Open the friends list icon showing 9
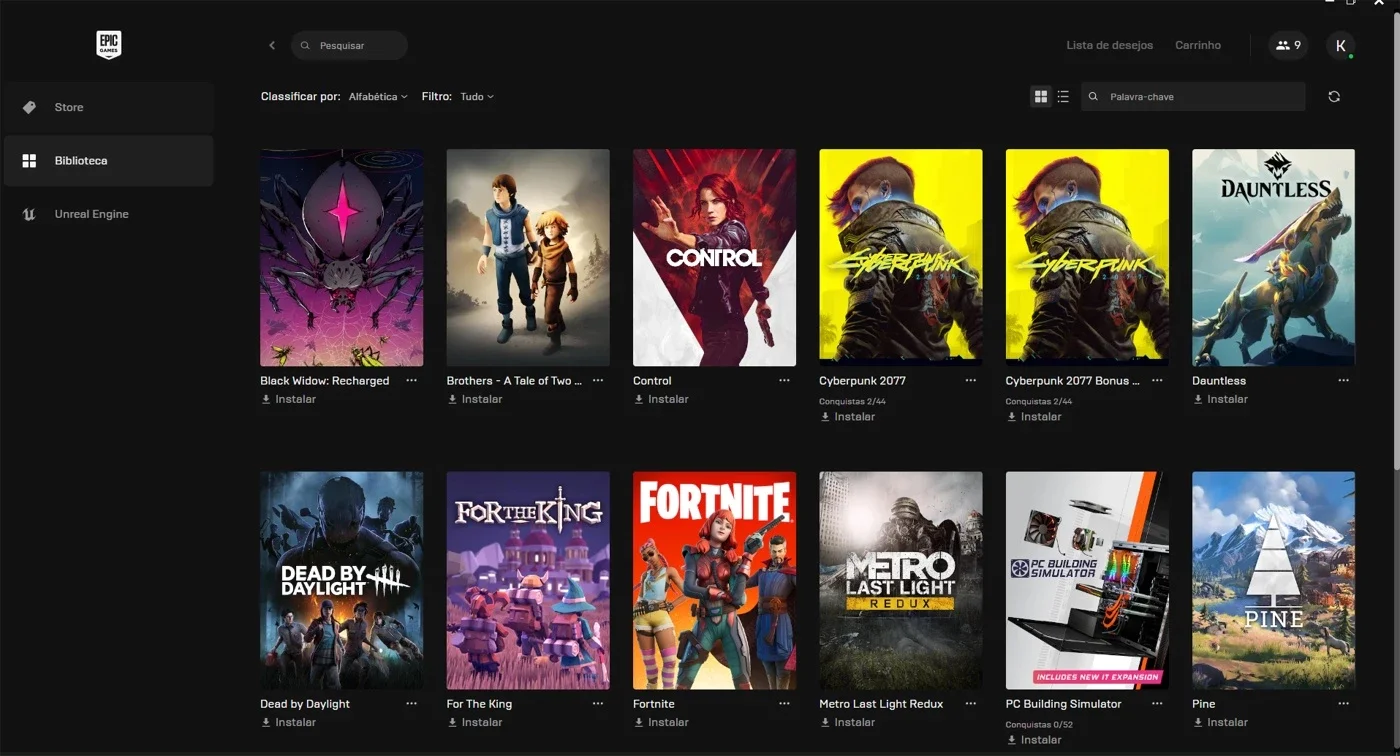 1288,45
